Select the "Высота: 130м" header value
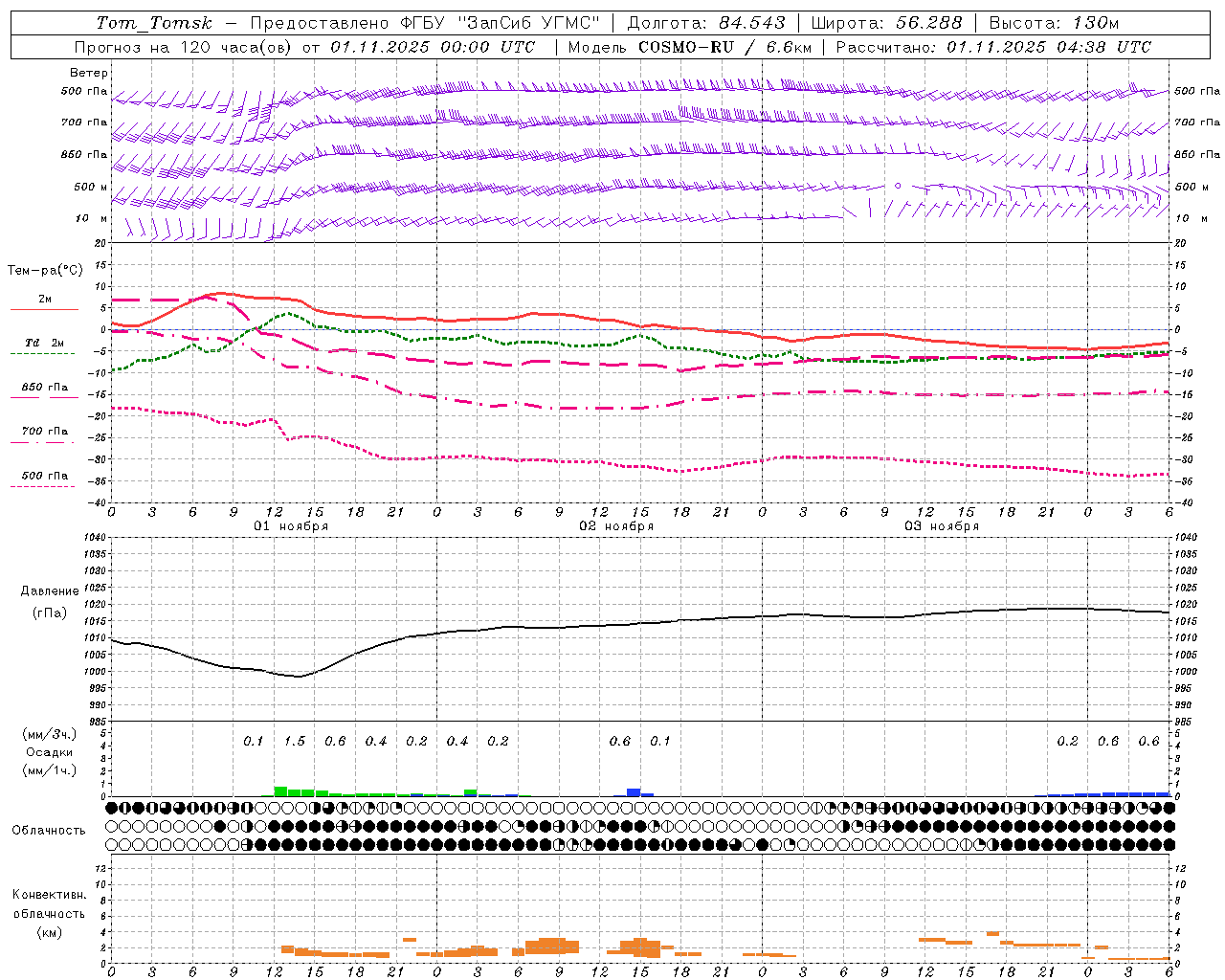The width and height of the screenshot is (1225, 980). point(1054,23)
